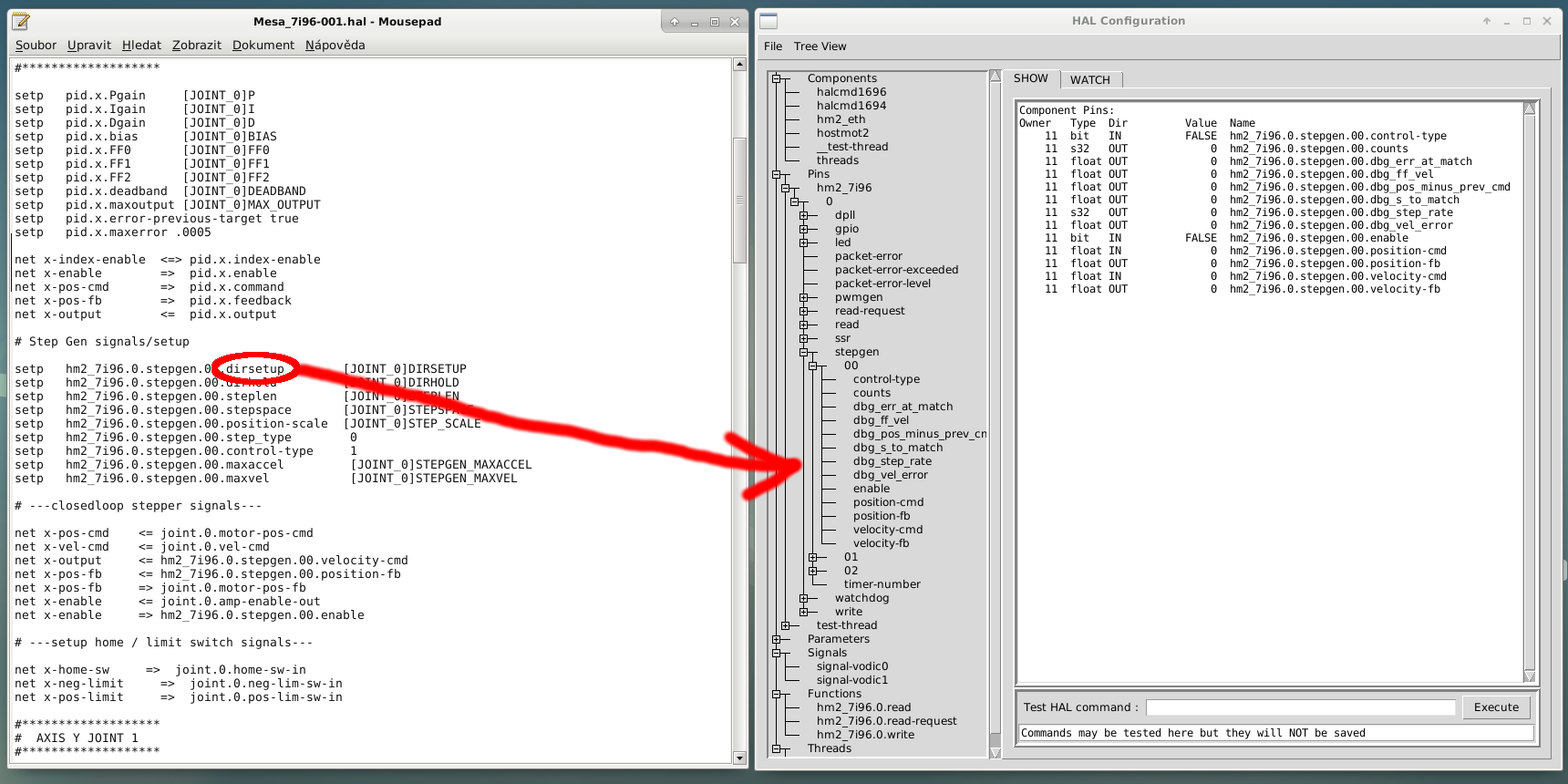The width and height of the screenshot is (1568, 784).
Task: Click scroll-down arrow of Component Pins list
Action: pyautogui.click(x=1530, y=676)
